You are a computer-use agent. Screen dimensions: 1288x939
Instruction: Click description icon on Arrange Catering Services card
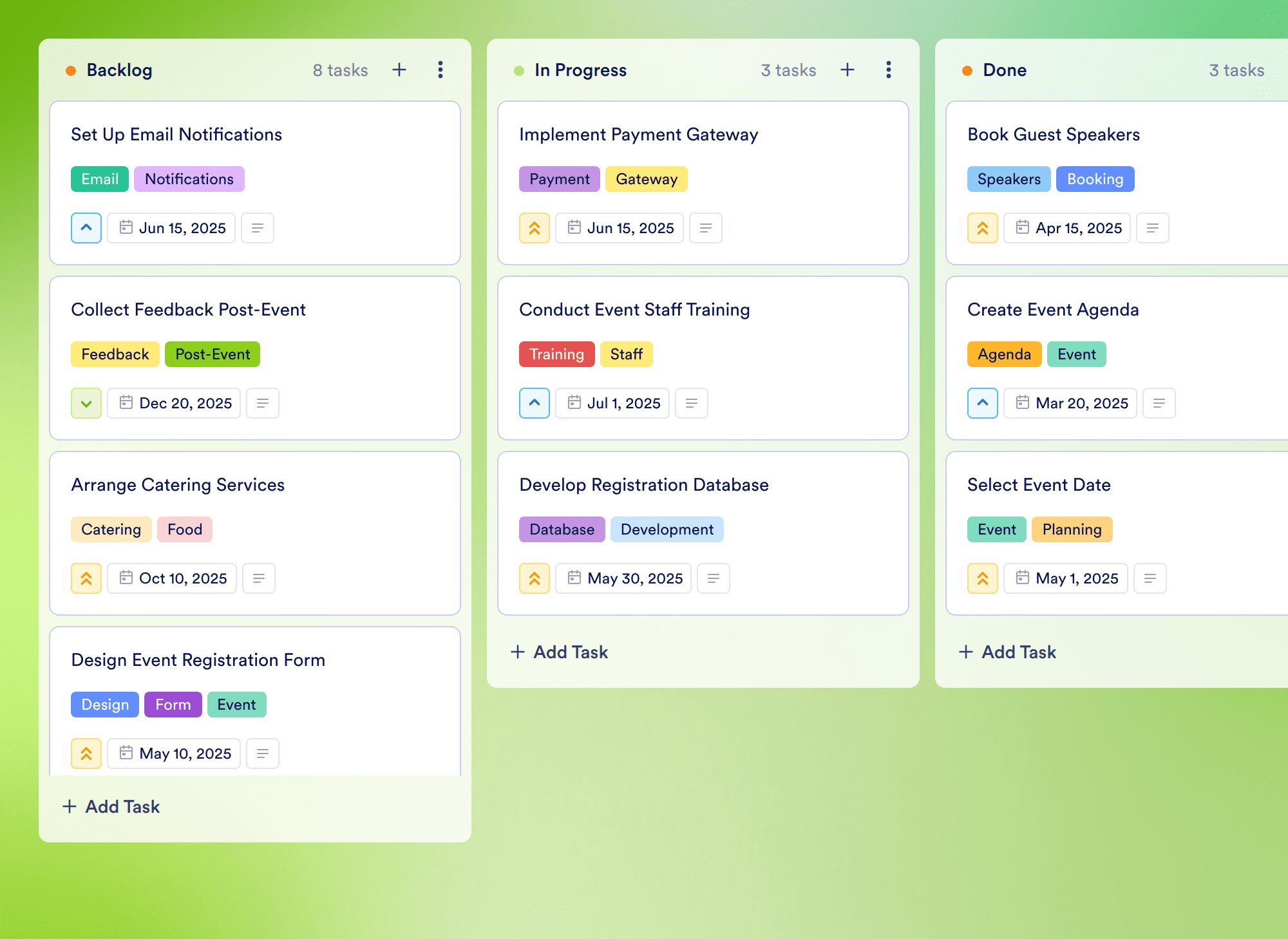click(259, 578)
